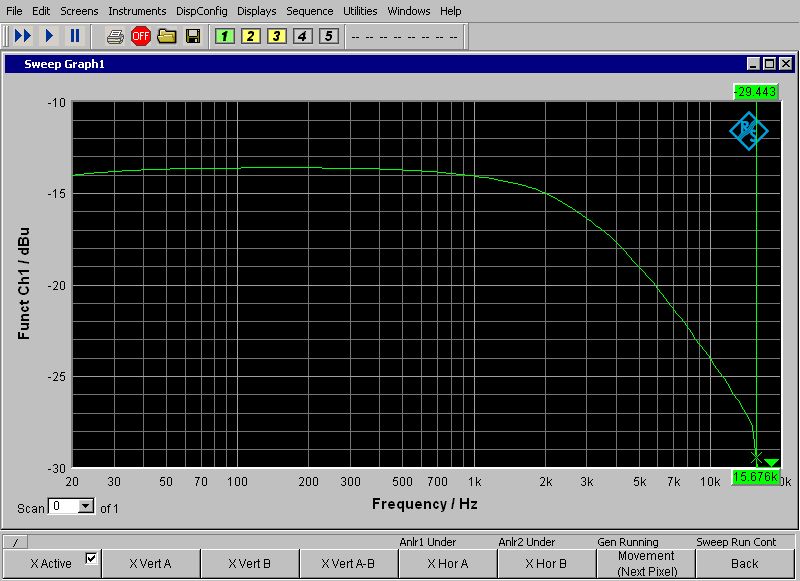Click the X cursor marker on curve
Viewport: 800px width, 581px height.
pyautogui.click(x=756, y=457)
